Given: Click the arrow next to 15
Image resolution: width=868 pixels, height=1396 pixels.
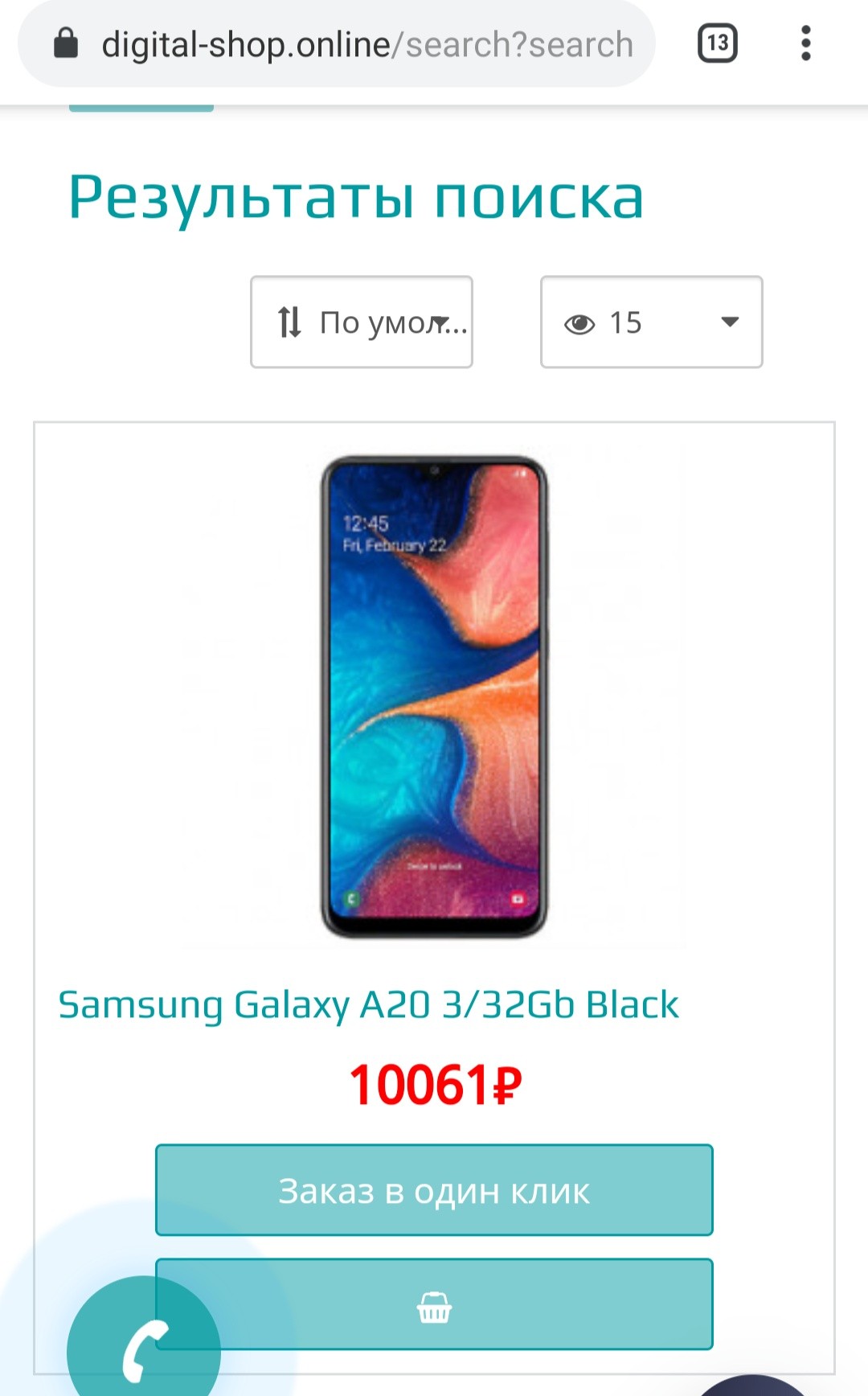Looking at the screenshot, I should pos(730,322).
